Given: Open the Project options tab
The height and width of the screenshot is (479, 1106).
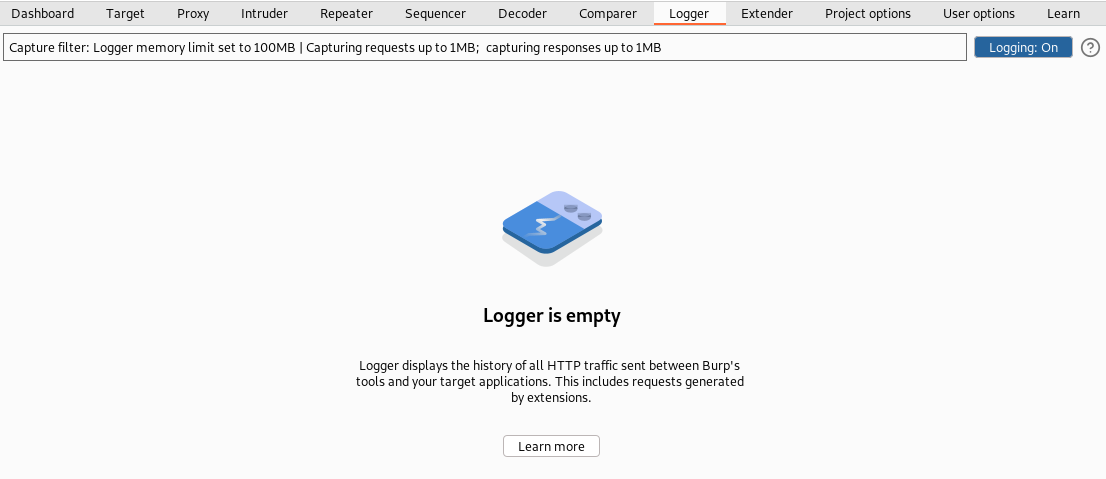Looking at the screenshot, I should point(868,13).
